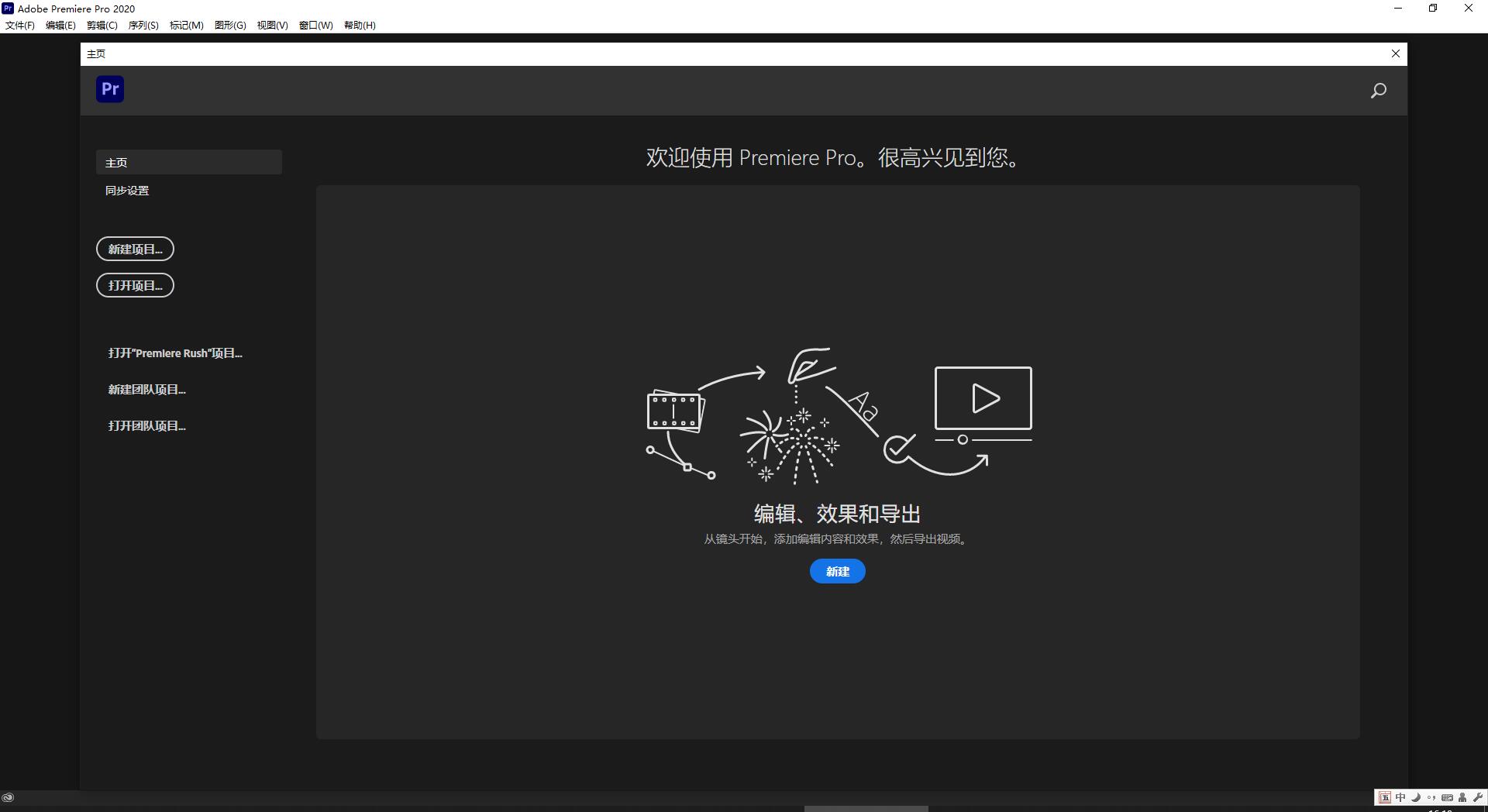Open the 标记(M) menu
The height and width of the screenshot is (812, 1488).
(187, 25)
